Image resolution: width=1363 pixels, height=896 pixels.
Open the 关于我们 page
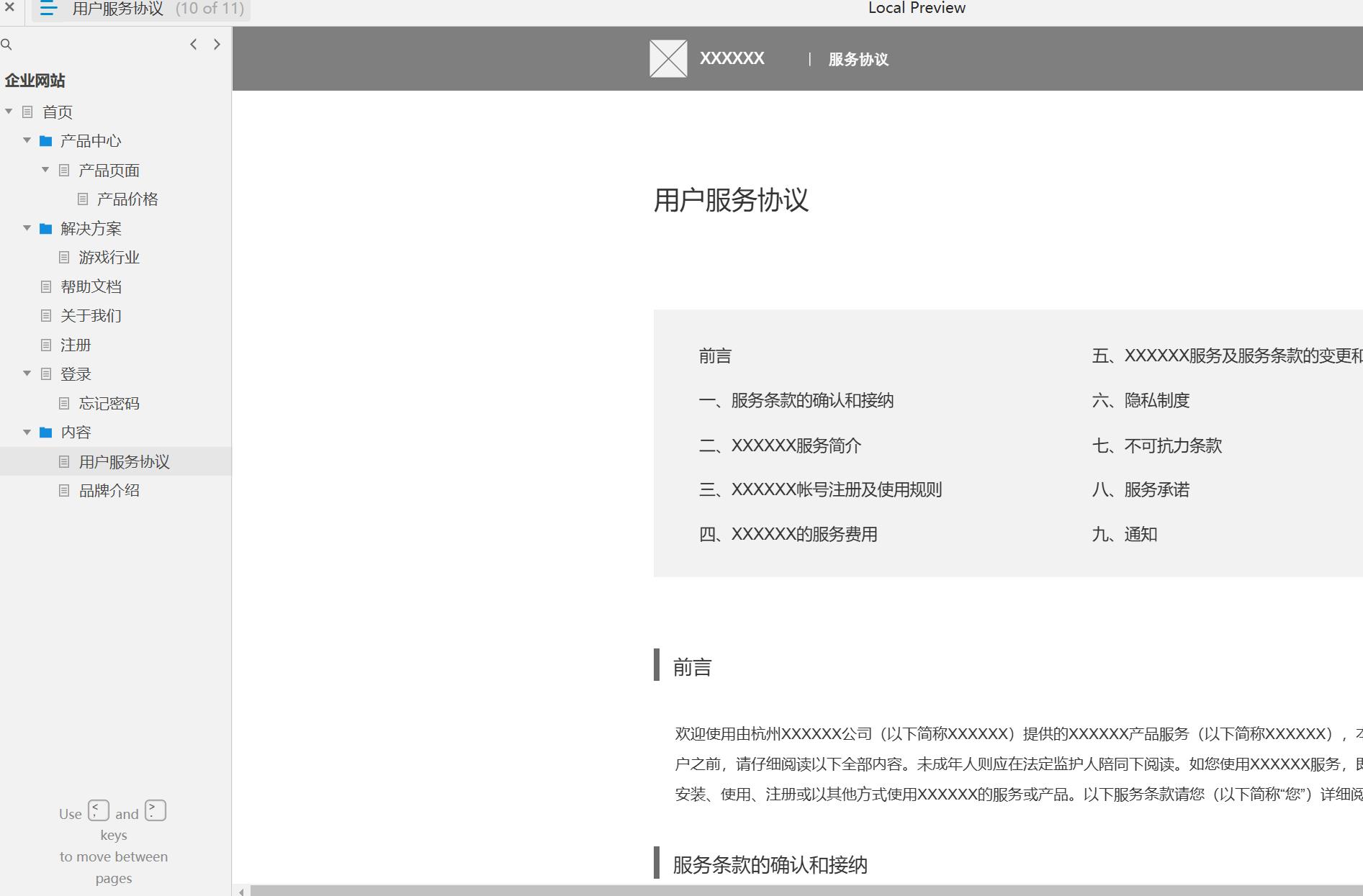click(x=91, y=316)
